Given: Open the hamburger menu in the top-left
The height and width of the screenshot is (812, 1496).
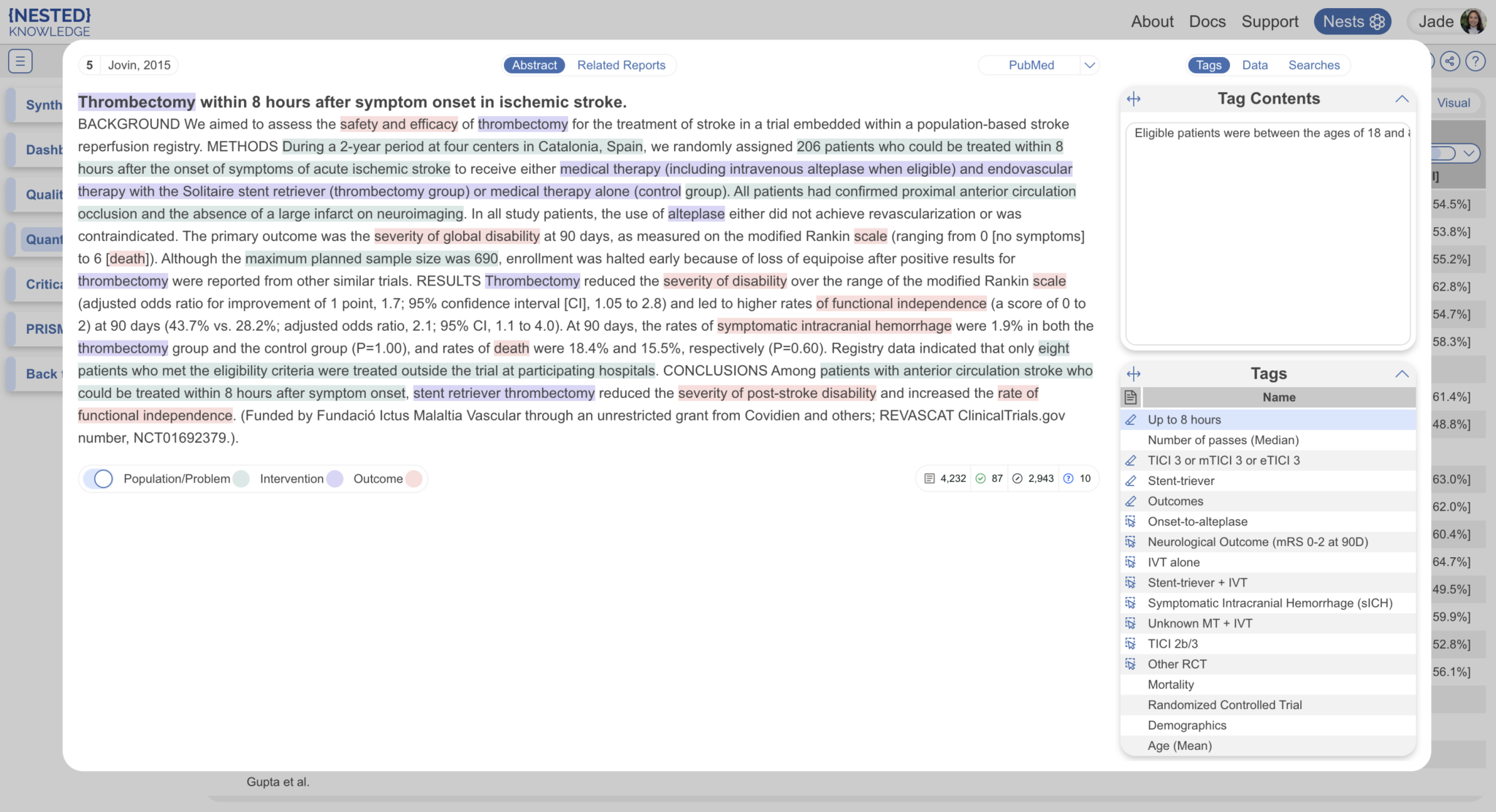Looking at the screenshot, I should point(20,61).
